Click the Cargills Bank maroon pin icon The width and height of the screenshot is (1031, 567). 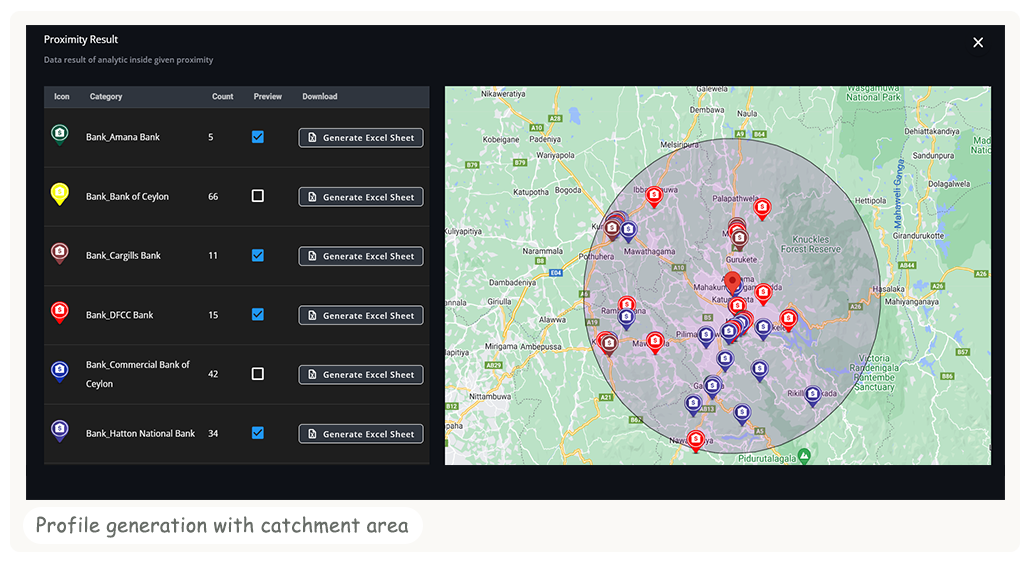60,254
